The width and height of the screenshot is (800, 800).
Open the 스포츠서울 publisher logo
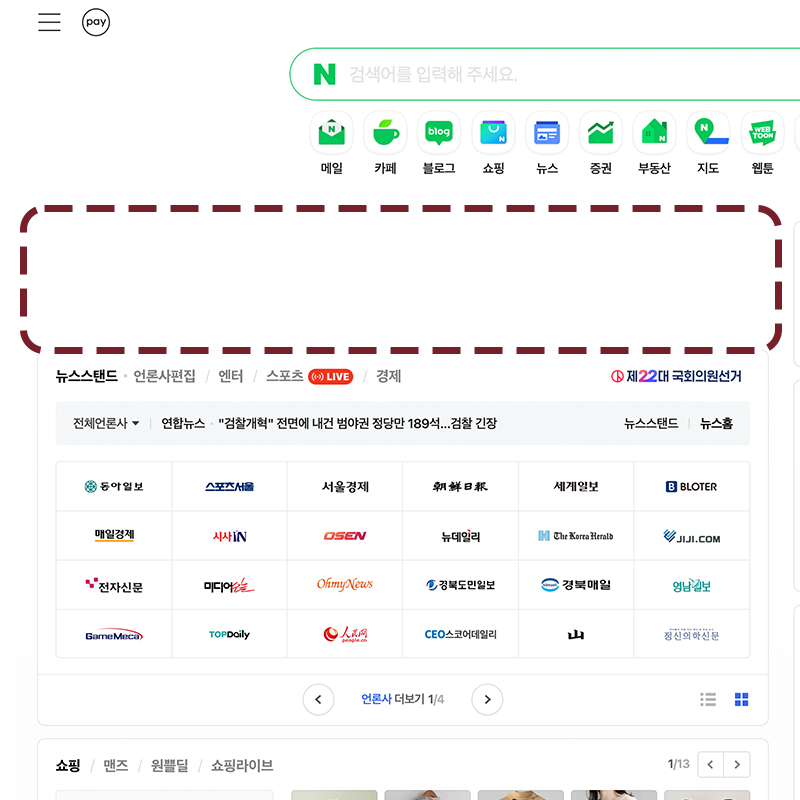[230, 486]
